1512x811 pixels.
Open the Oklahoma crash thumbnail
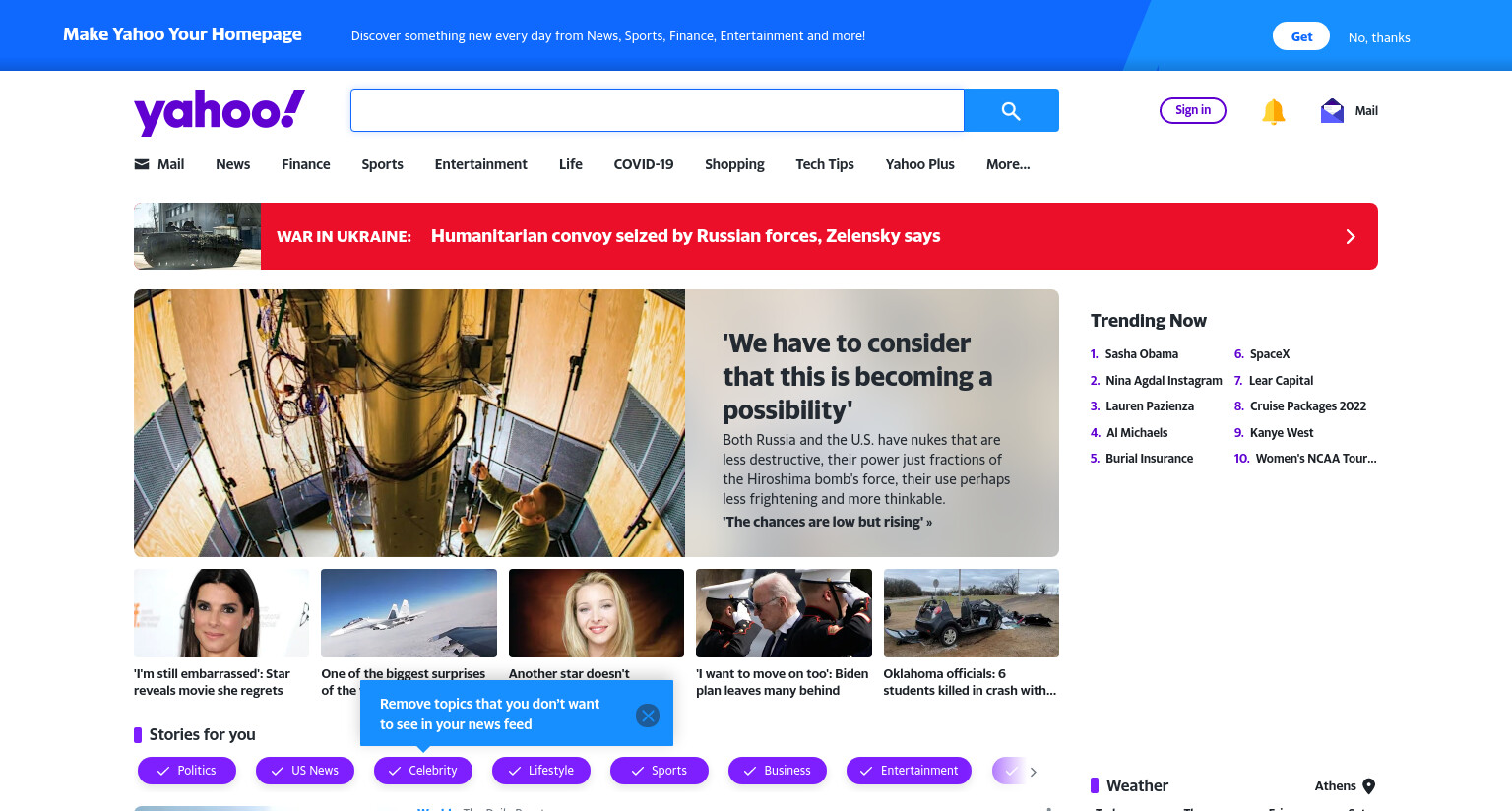(972, 613)
